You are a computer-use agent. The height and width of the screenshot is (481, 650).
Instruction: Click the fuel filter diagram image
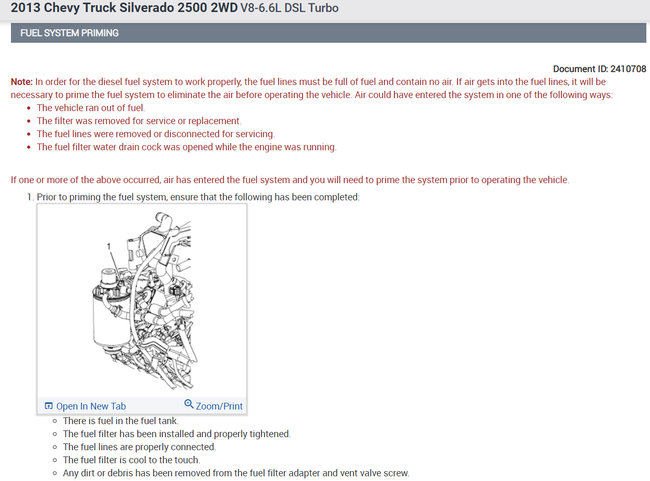[x=142, y=302]
